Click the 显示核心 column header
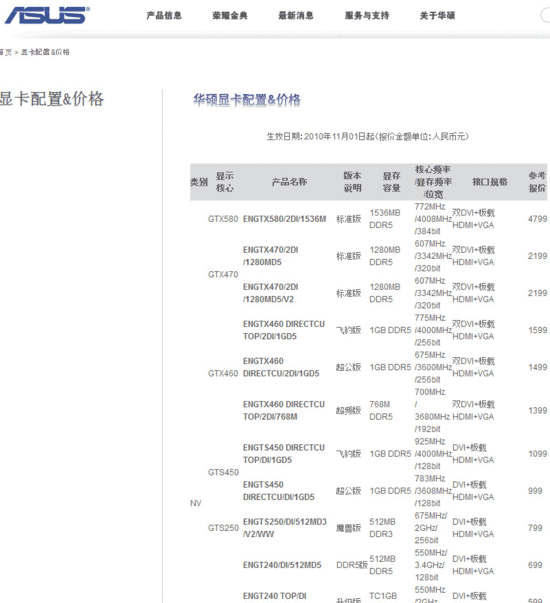 coord(225,182)
